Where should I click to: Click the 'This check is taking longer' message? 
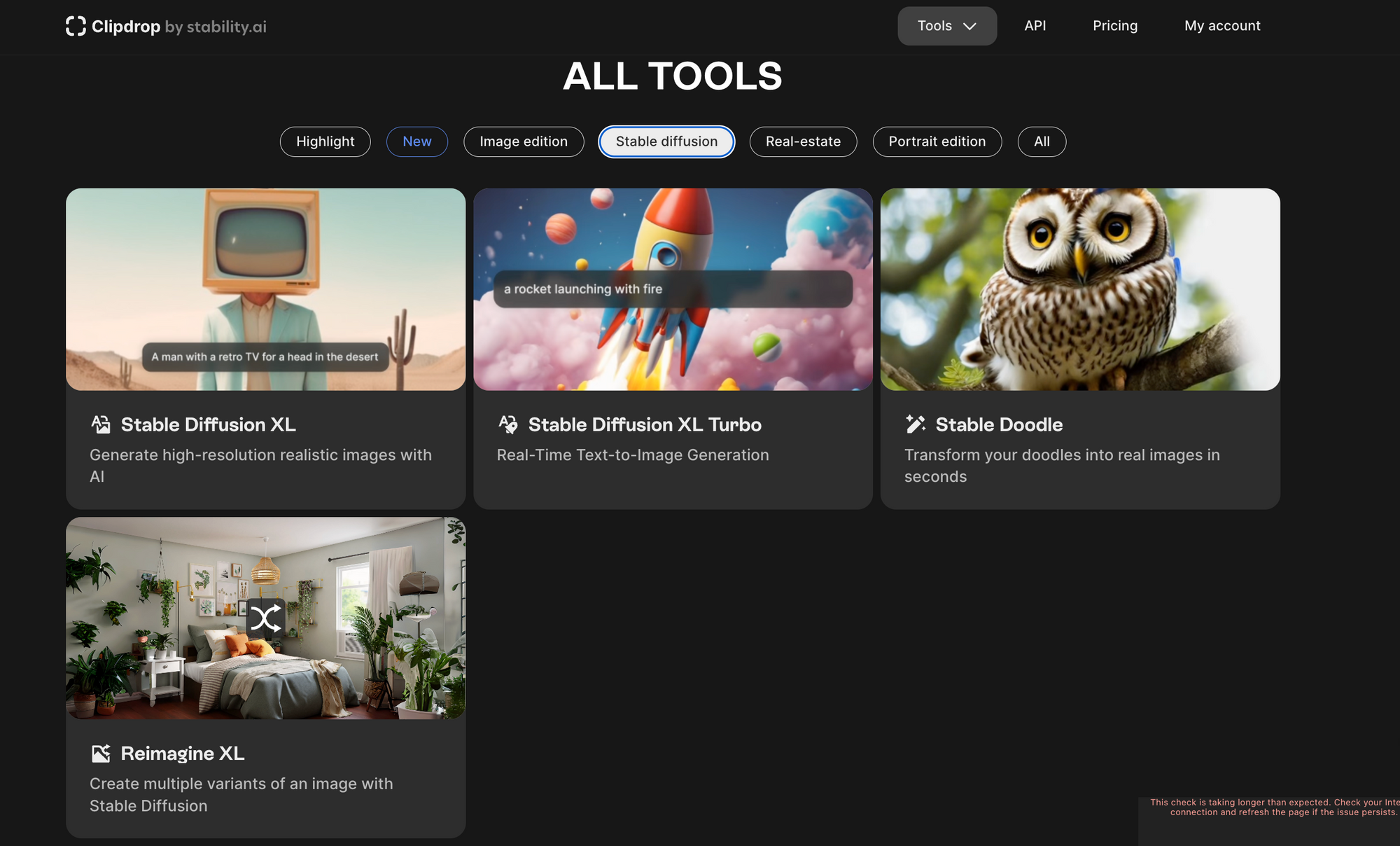click(x=1274, y=807)
